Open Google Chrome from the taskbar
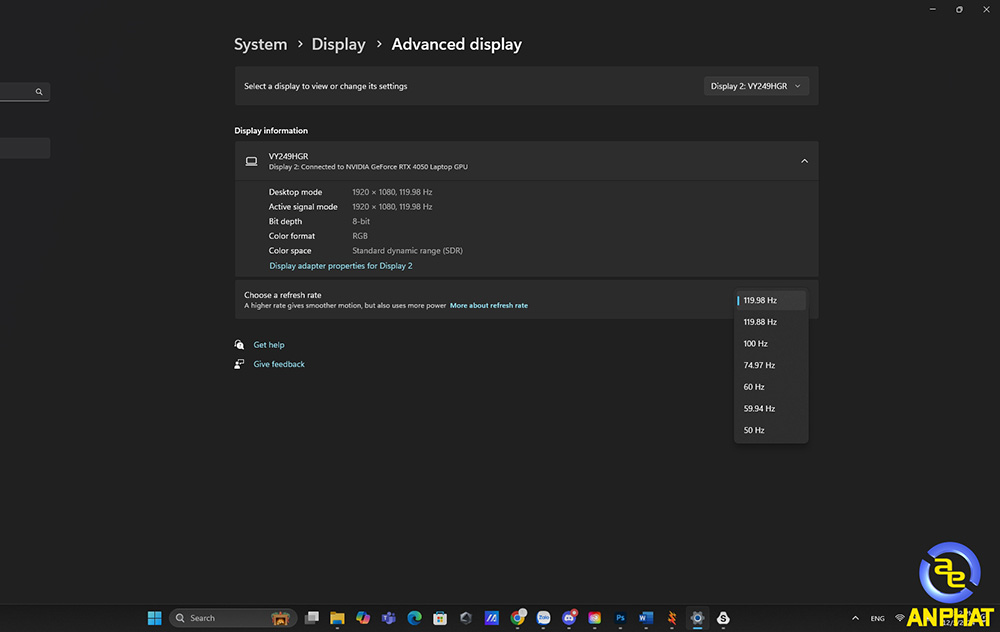 pyautogui.click(x=517, y=618)
